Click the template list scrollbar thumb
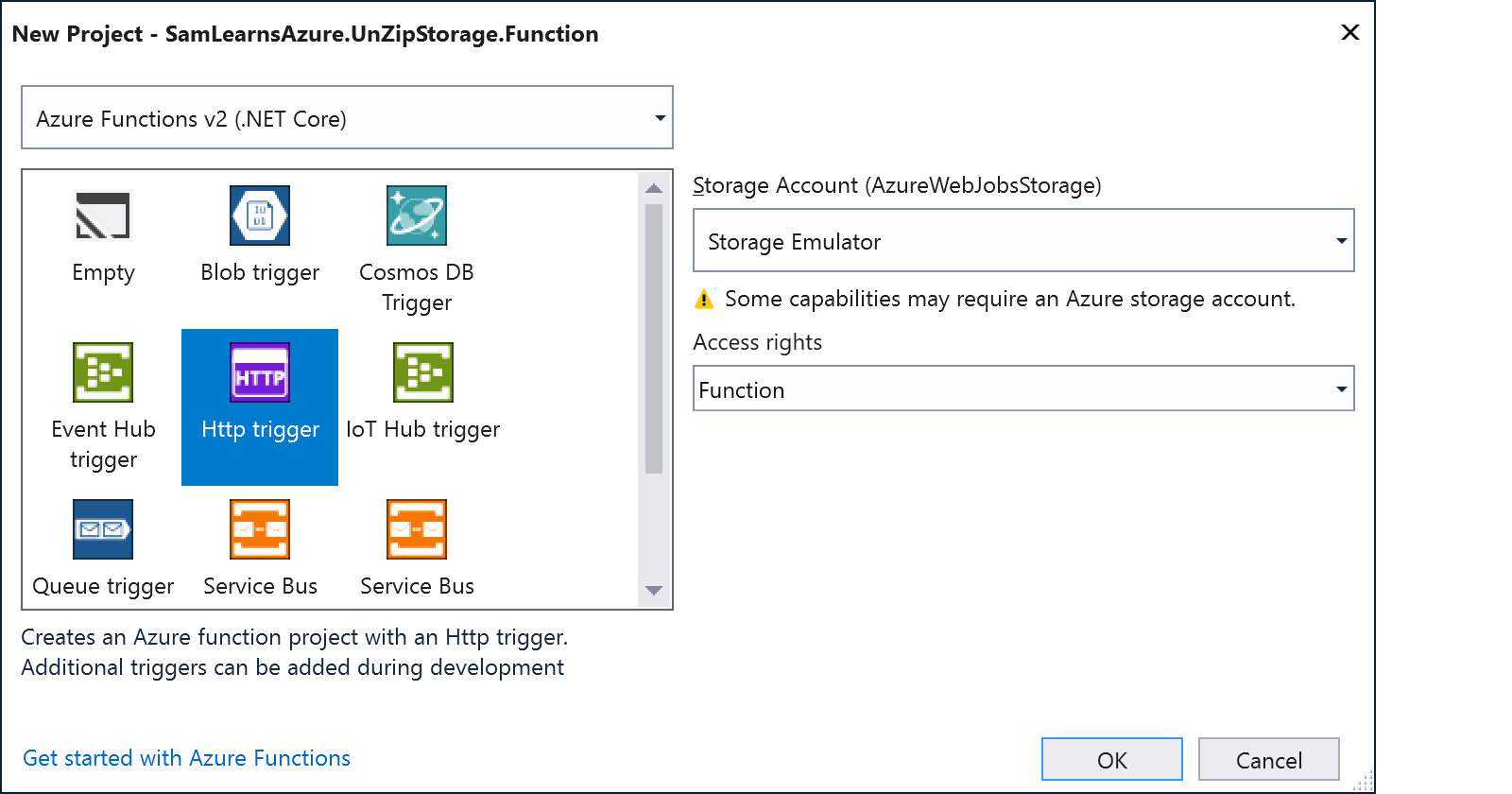Viewport: 1512px width, 794px height. coord(654,338)
